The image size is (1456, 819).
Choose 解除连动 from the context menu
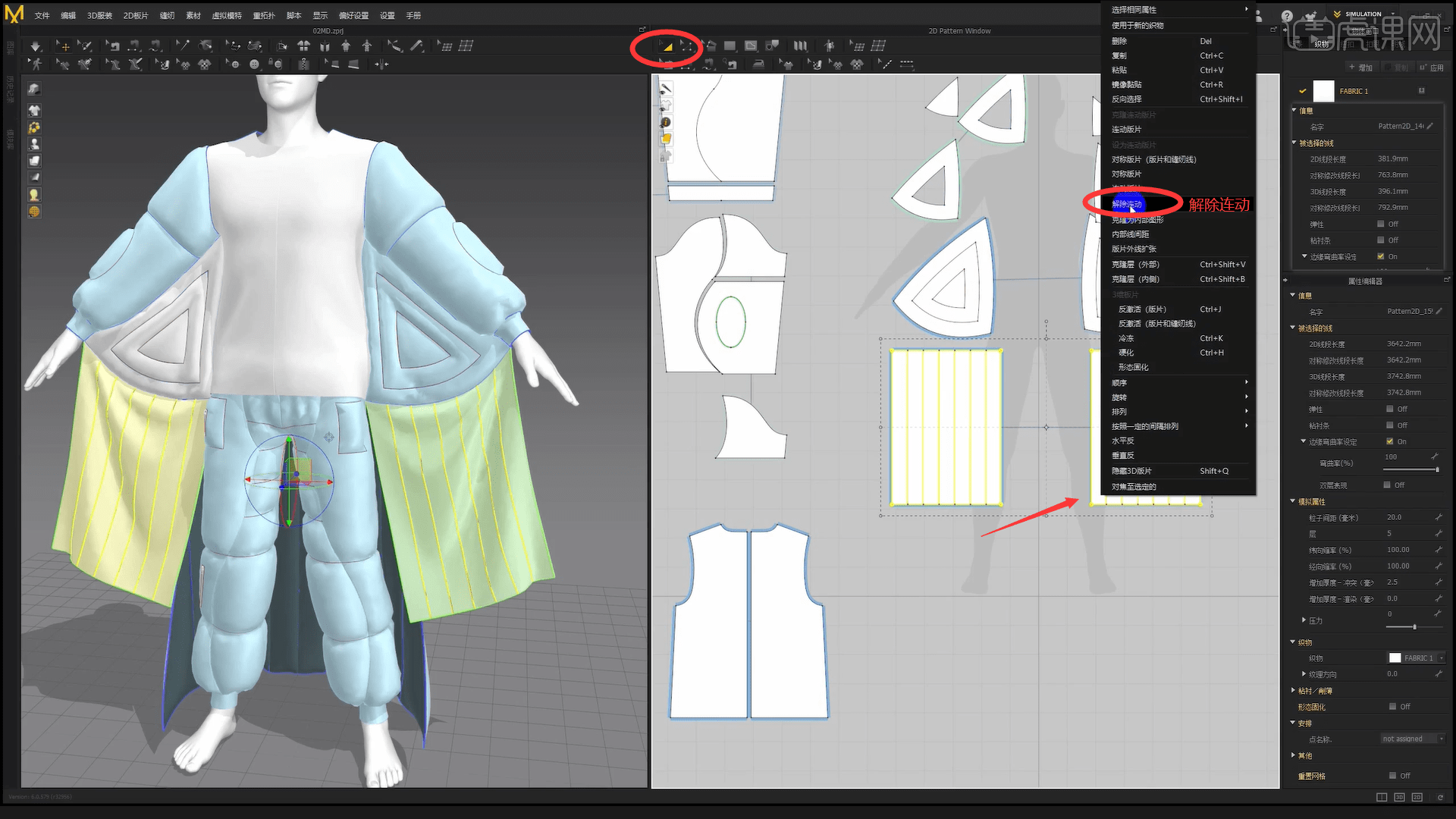(1130, 204)
